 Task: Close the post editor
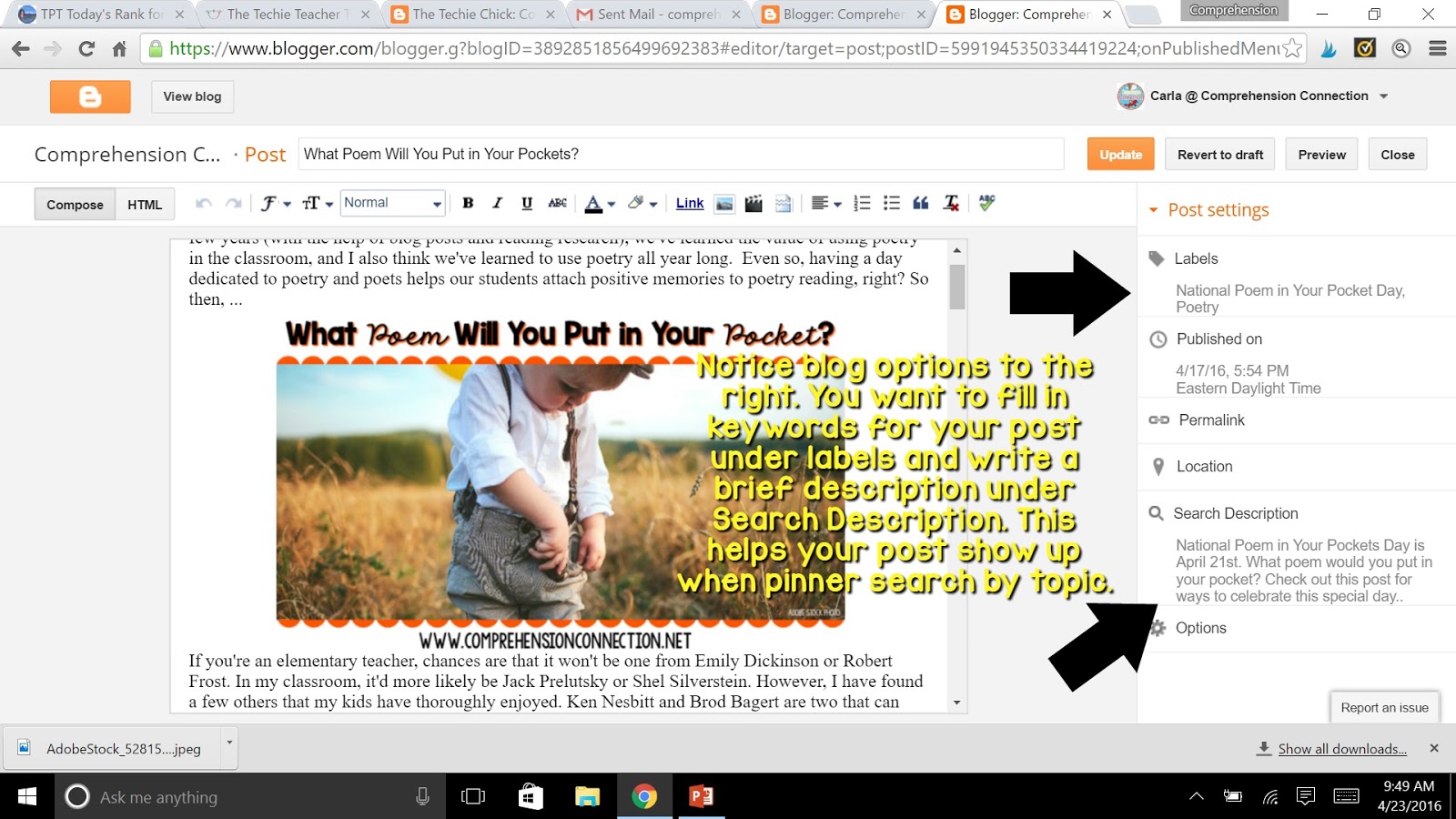1398,155
